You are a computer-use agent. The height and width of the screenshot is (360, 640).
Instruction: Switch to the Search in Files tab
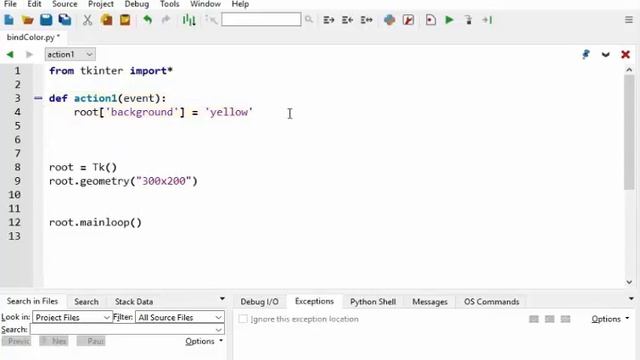click(32, 301)
